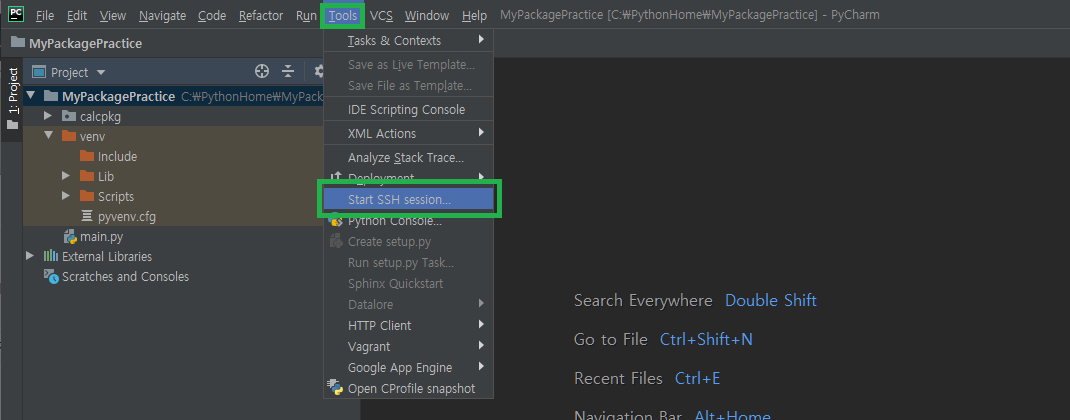
Task: Click the Lib folder icon
Action: pos(87,176)
